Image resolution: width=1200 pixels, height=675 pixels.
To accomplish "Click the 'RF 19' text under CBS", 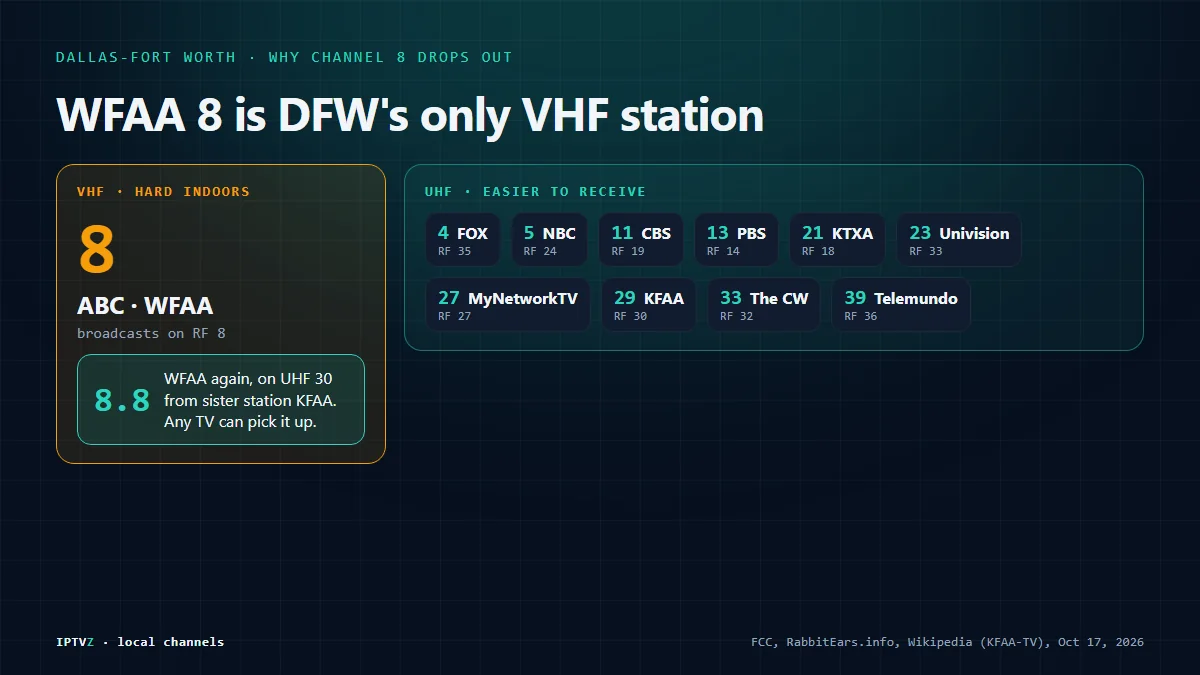I will tap(628, 252).
